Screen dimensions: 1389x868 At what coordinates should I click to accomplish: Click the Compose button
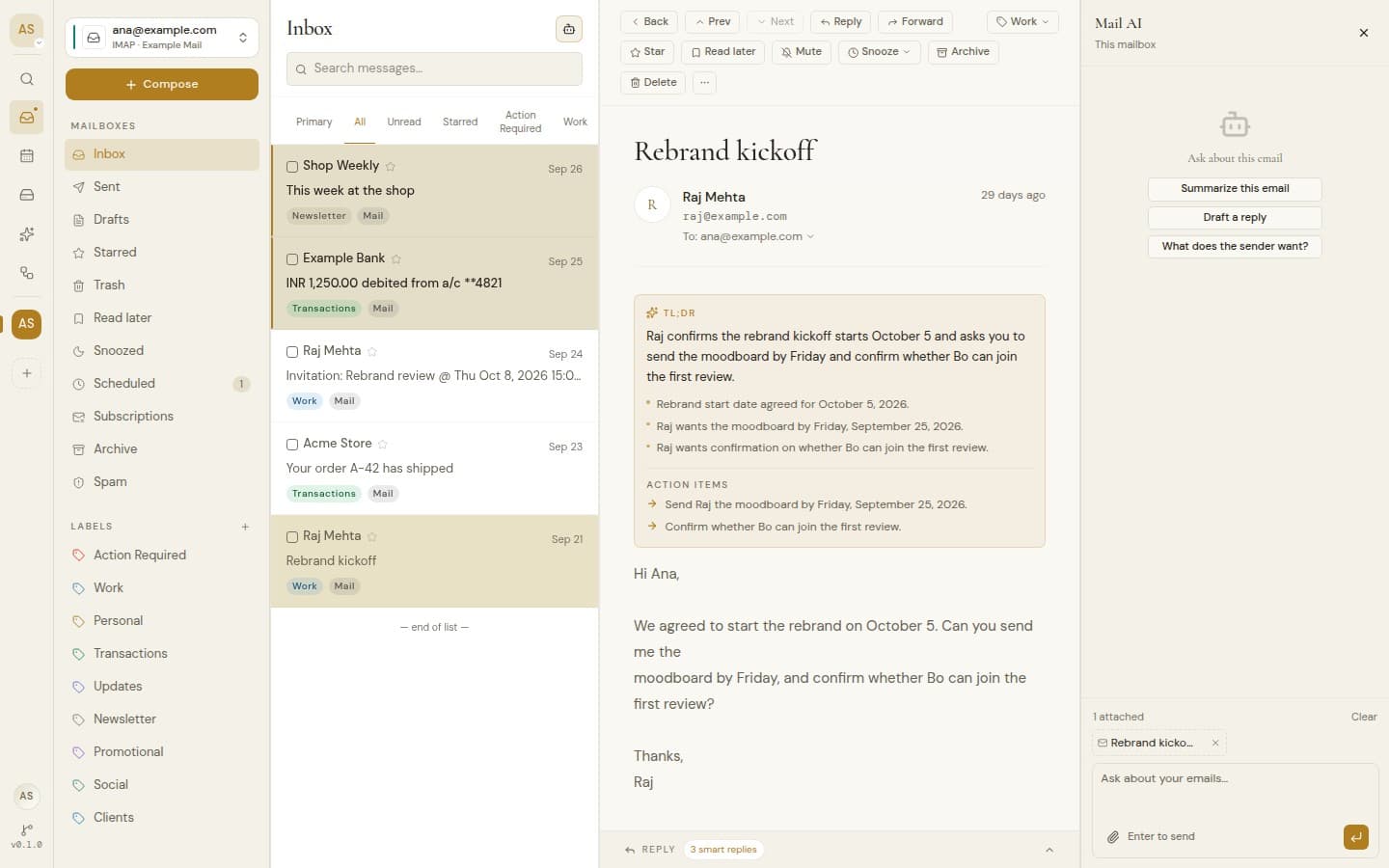[162, 85]
